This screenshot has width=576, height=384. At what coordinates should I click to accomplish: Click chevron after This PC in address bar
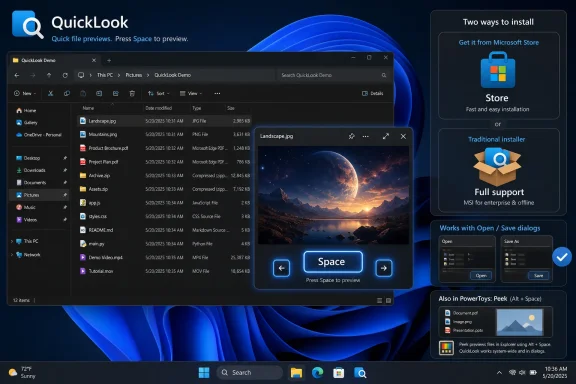pyautogui.click(x=119, y=75)
